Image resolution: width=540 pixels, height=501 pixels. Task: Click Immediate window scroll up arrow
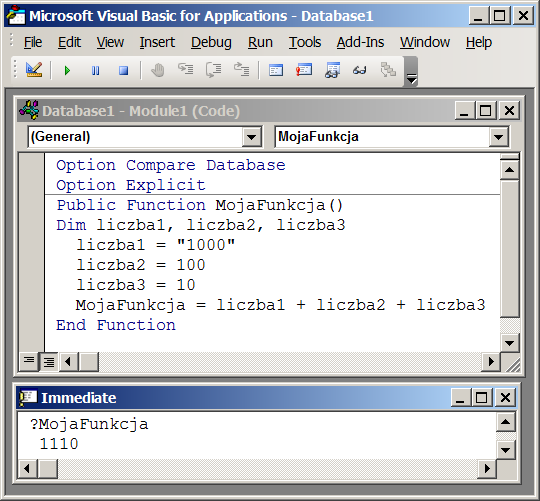coord(506,422)
